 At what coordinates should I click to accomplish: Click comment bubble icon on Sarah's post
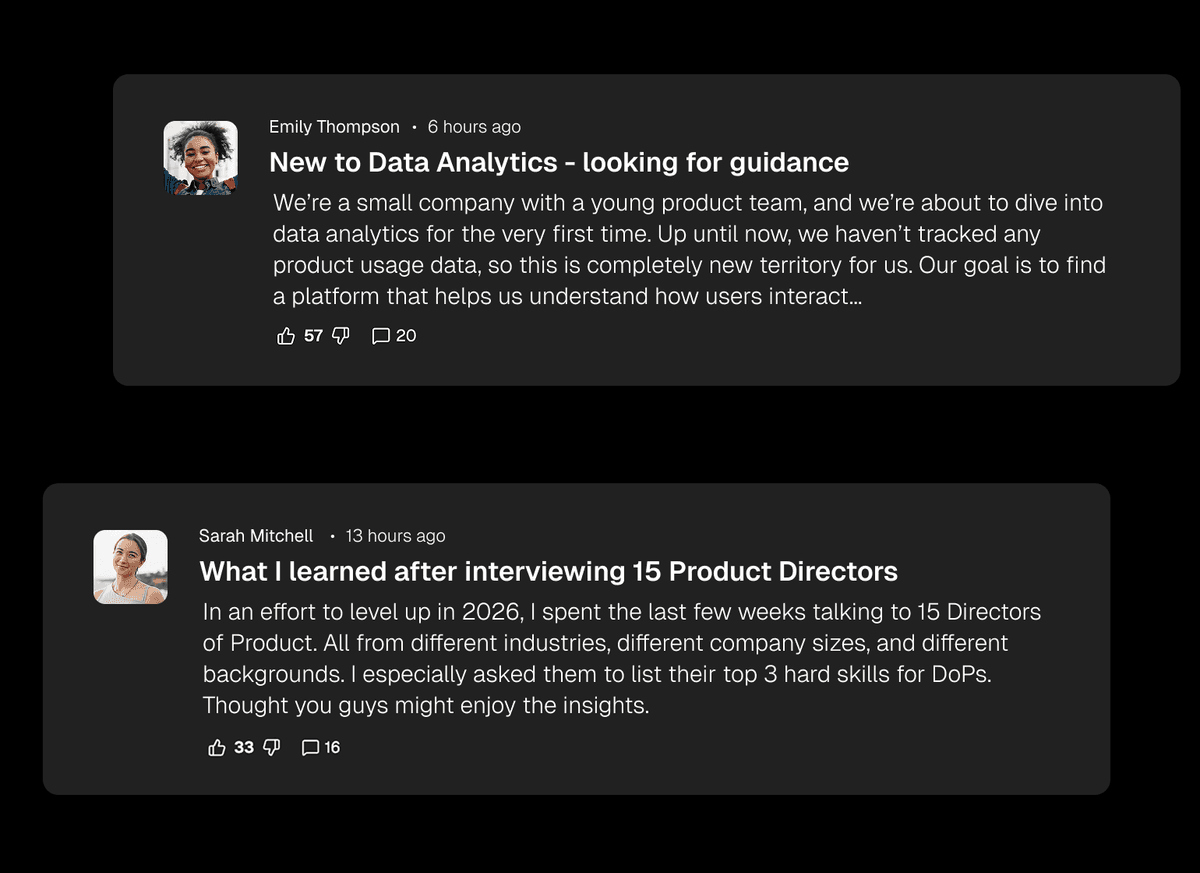click(310, 747)
